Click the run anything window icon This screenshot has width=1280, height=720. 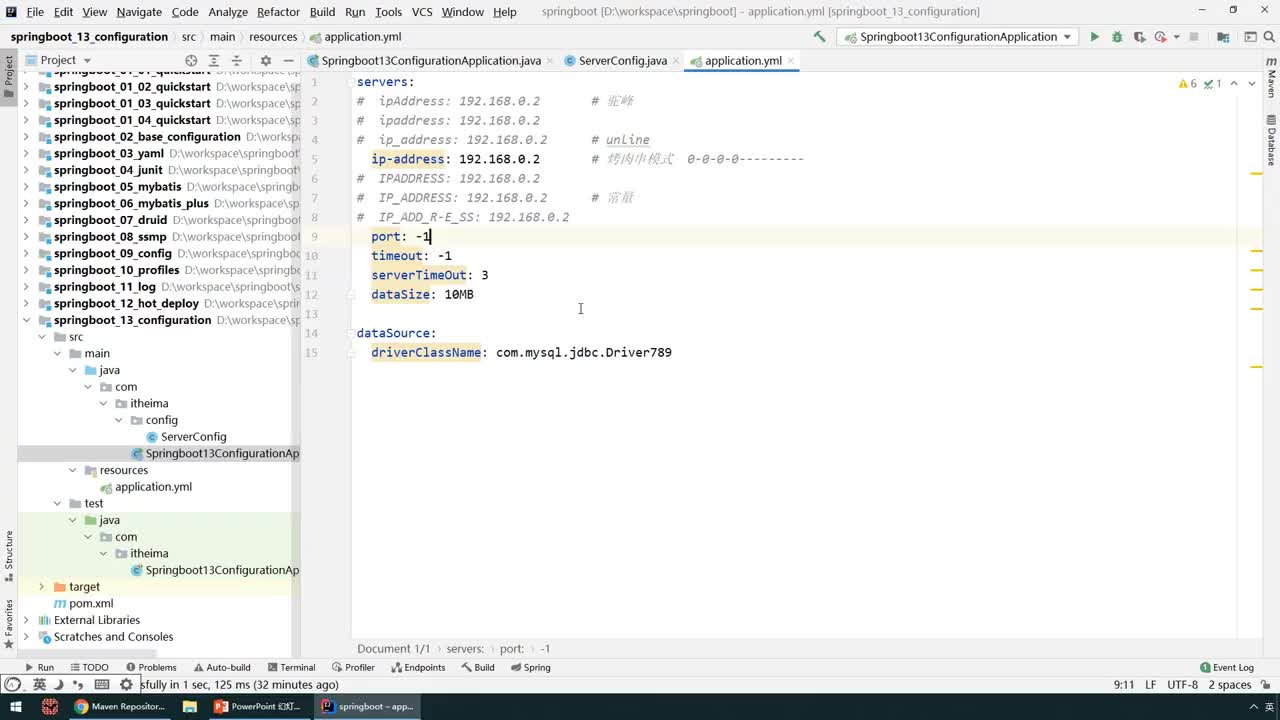pyautogui.click(x=1250, y=37)
